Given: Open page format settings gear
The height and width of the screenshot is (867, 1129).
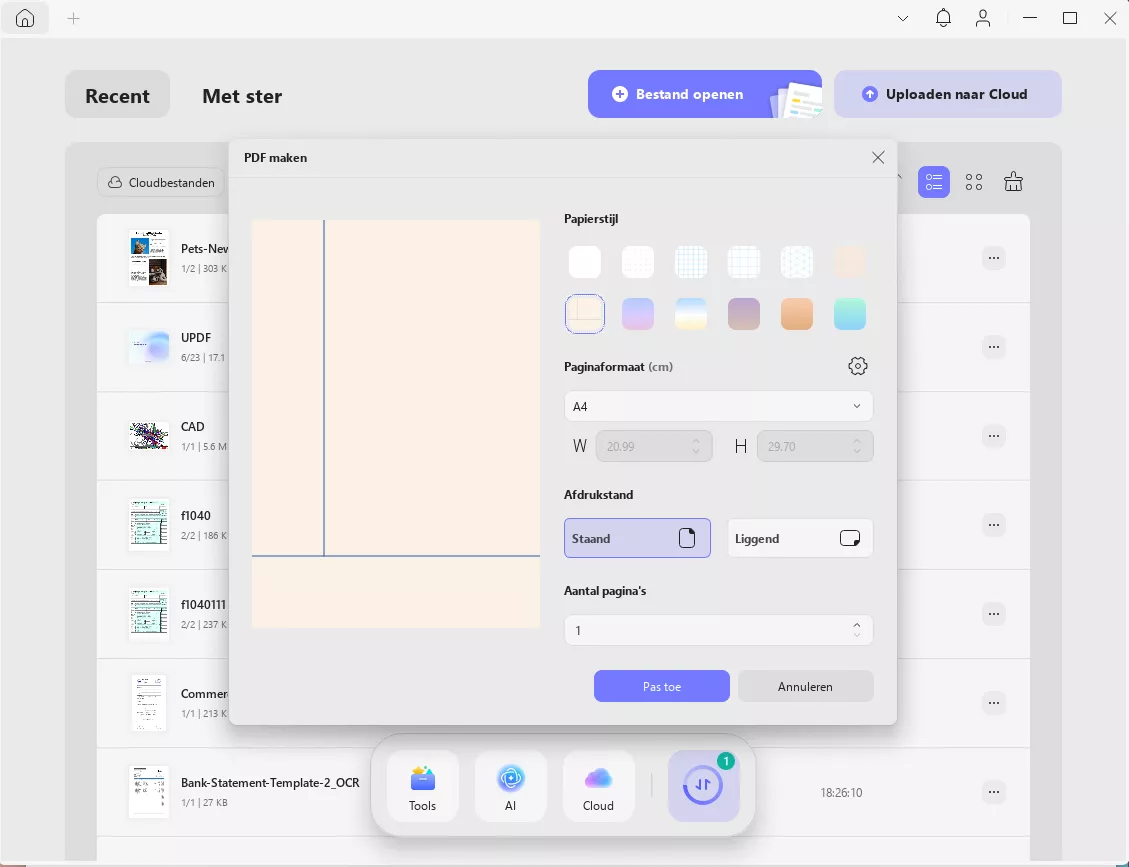Looking at the screenshot, I should coord(858,366).
